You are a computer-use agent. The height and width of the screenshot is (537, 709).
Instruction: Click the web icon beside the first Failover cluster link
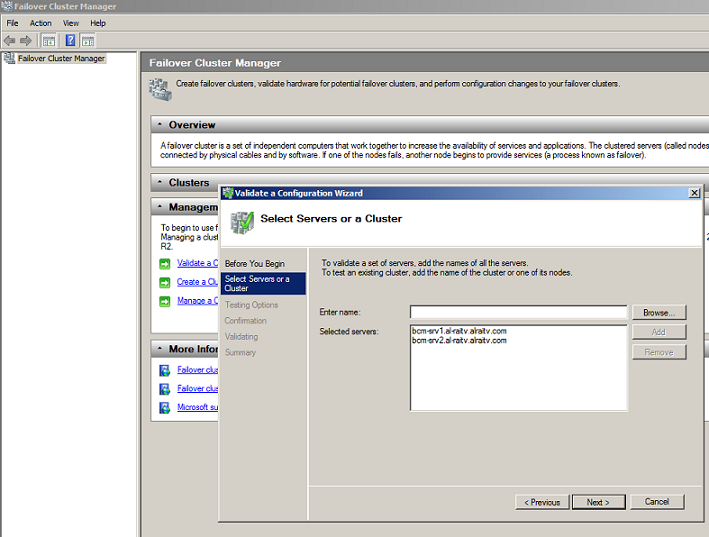(x=165, y=370)
